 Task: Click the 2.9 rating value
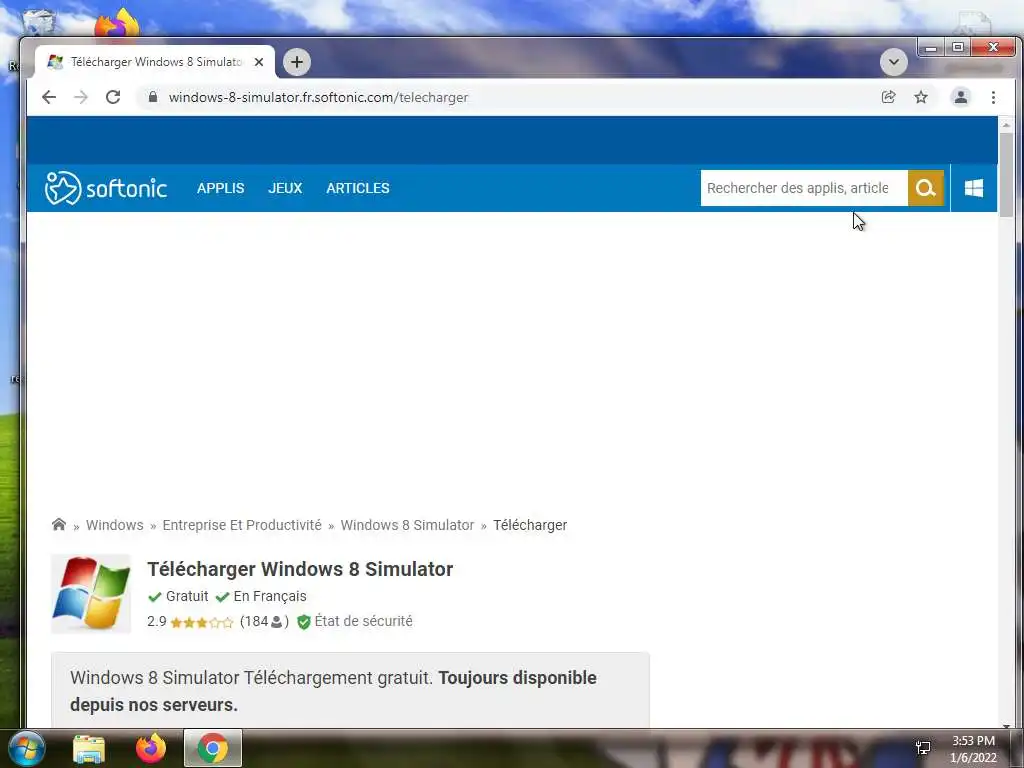[x=157, y=621]
